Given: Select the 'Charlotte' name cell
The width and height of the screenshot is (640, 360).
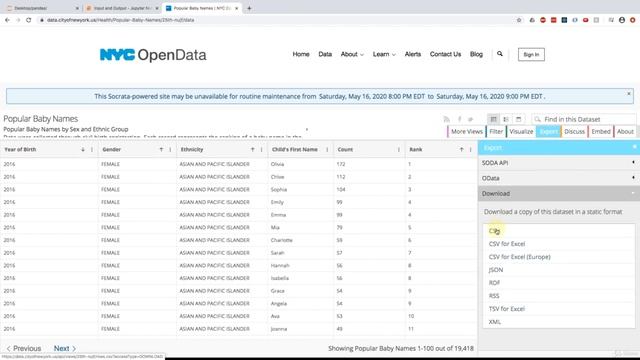Looking at the screenshot, I should [281, 240].
